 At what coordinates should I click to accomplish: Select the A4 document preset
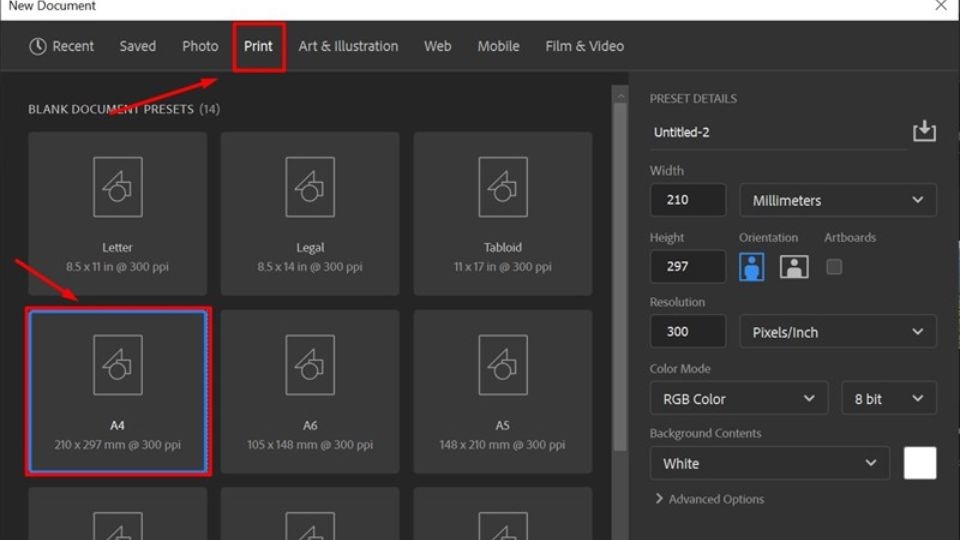[118, 391]
